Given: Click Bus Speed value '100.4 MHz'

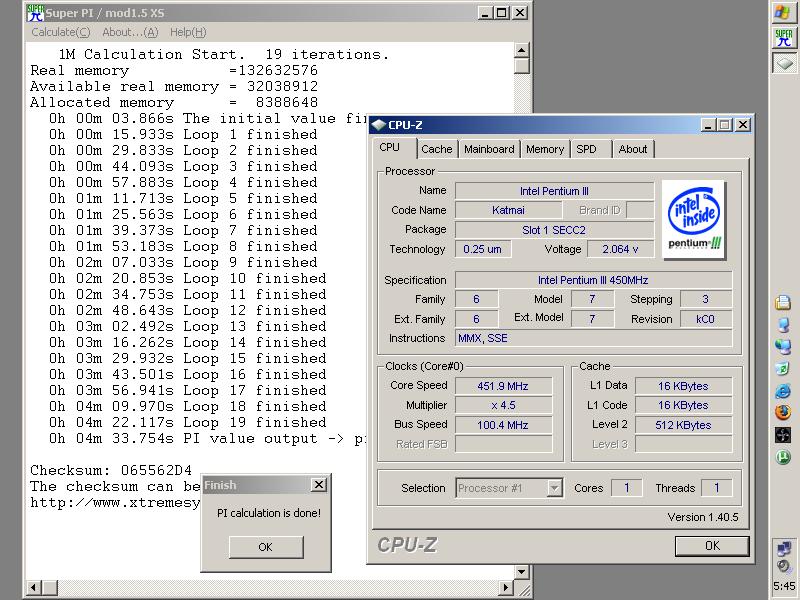Looking at the screenshot, I should tap(503, 424).
